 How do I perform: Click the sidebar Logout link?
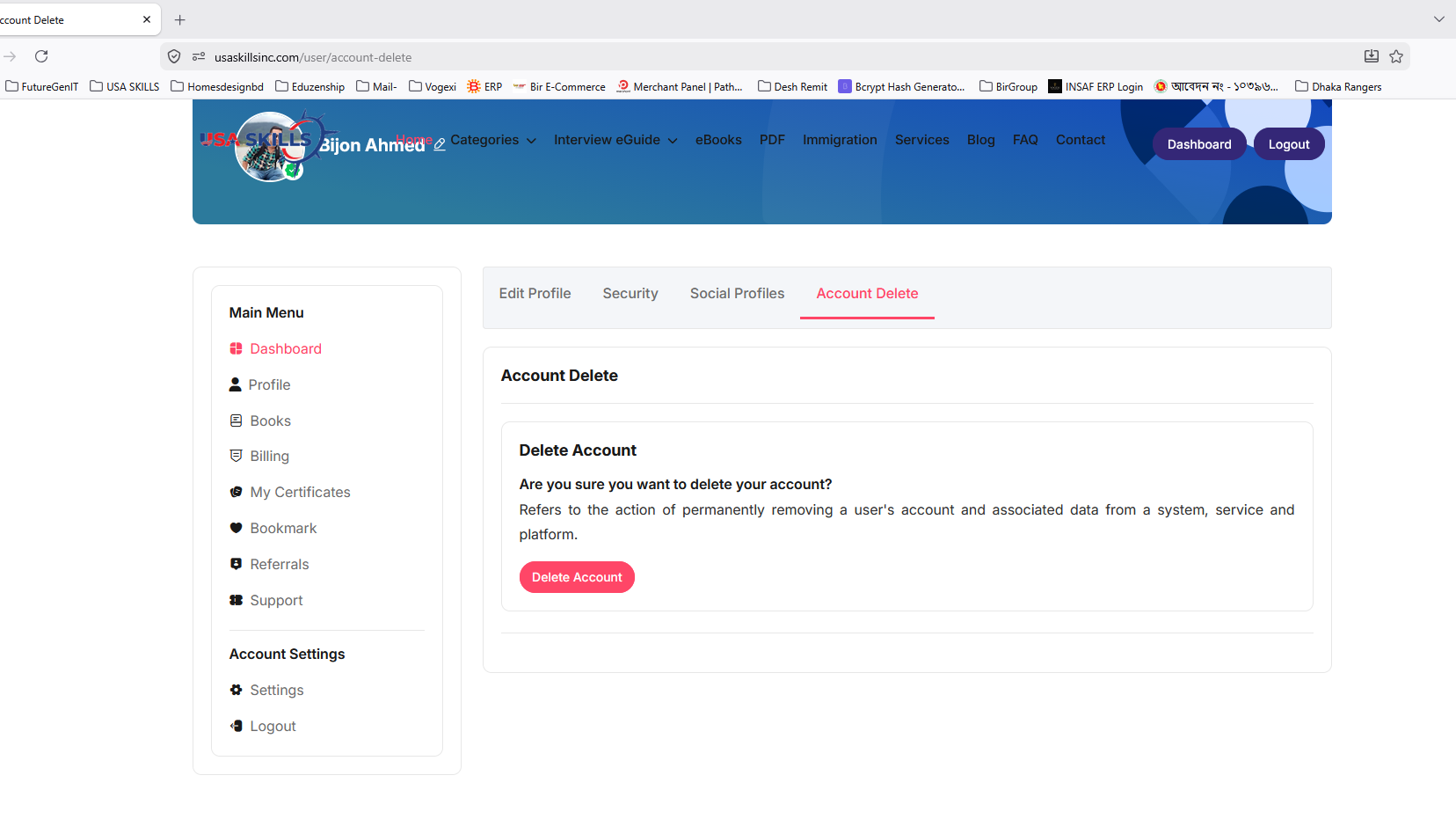pos(273,726)
